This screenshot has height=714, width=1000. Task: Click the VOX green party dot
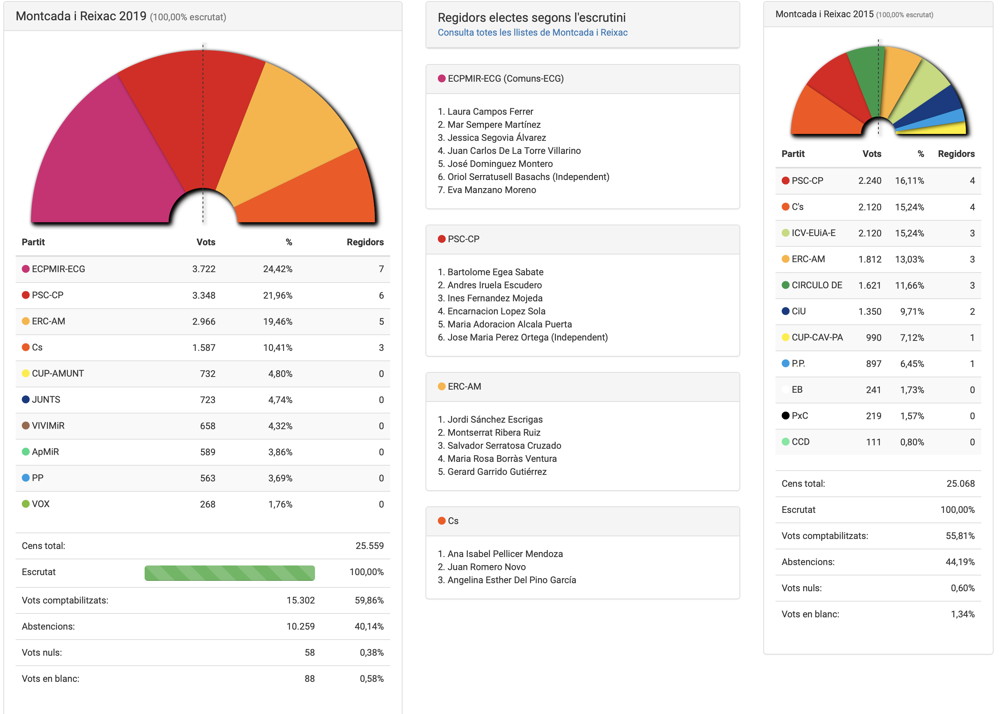[x=26, y=504]
